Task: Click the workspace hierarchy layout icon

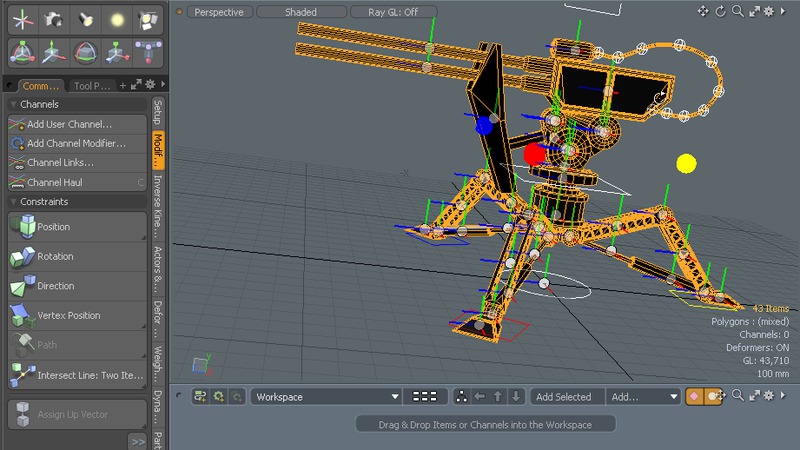Action: click(200, 397)
